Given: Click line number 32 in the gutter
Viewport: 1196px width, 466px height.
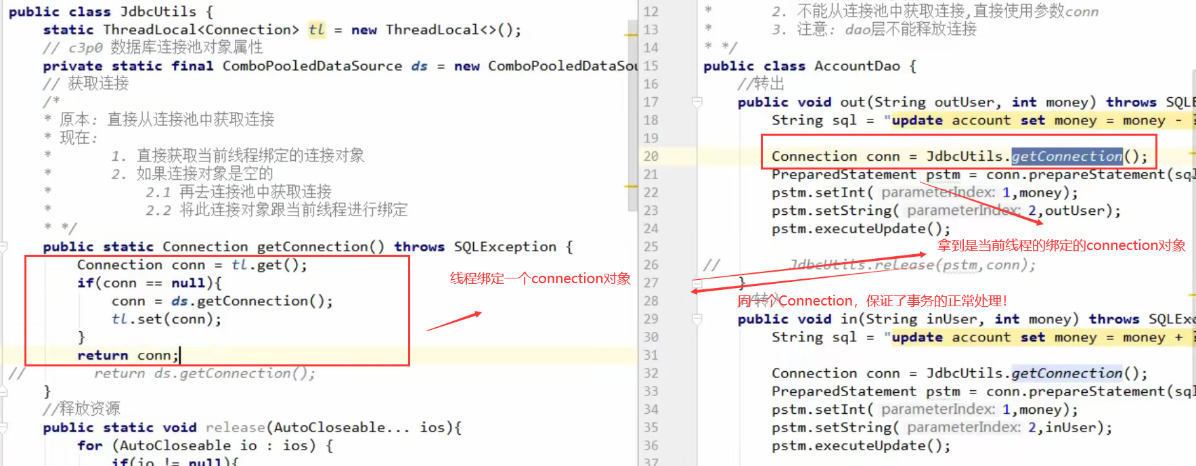Looking at the screenshot, I should [651, 374].
